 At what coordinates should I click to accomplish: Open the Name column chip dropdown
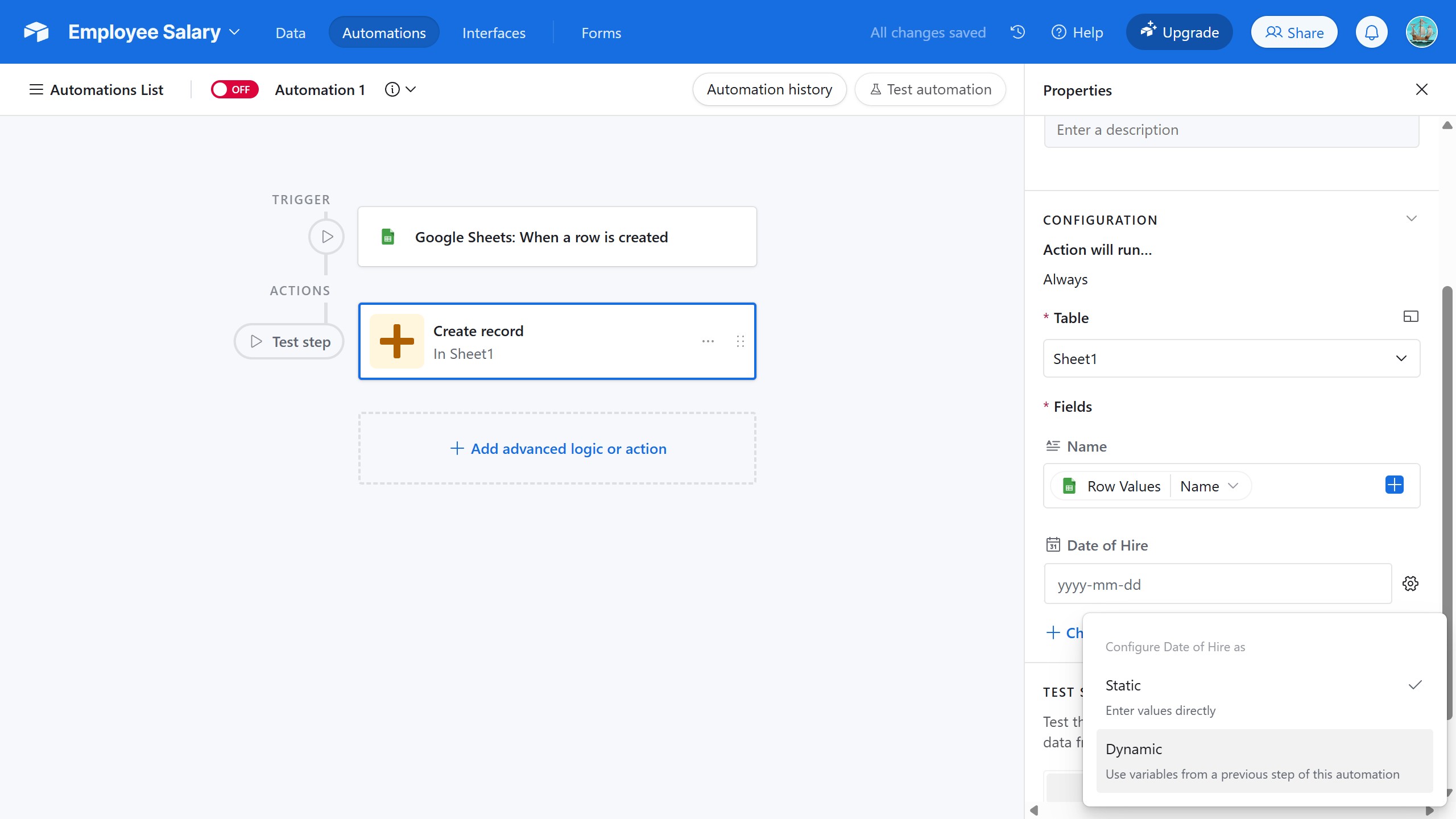1209,486
